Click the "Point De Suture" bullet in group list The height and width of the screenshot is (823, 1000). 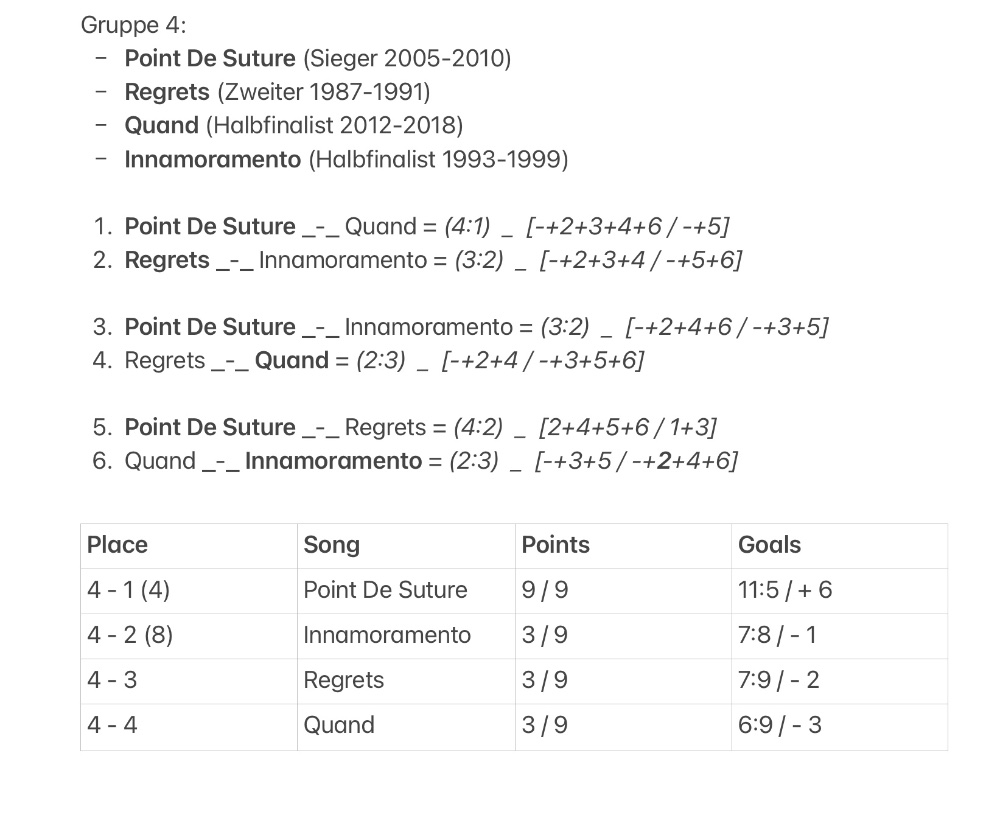210,58
